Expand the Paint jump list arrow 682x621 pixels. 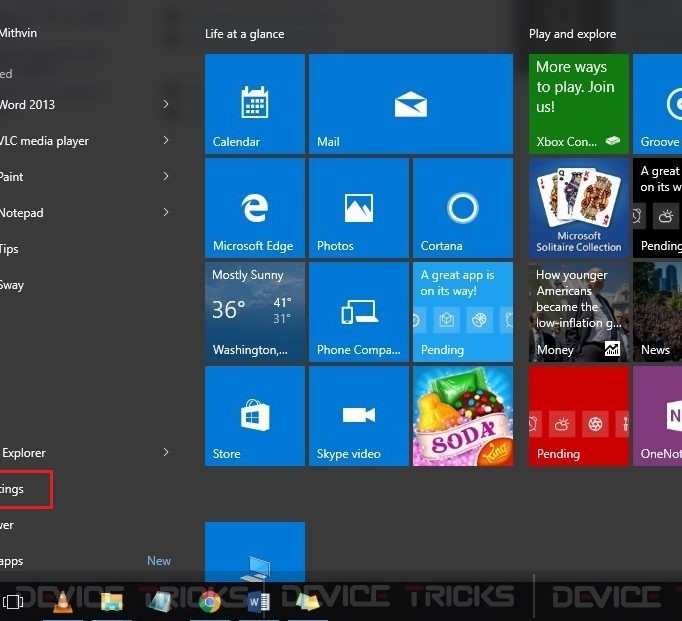click(x=166, y=176)
